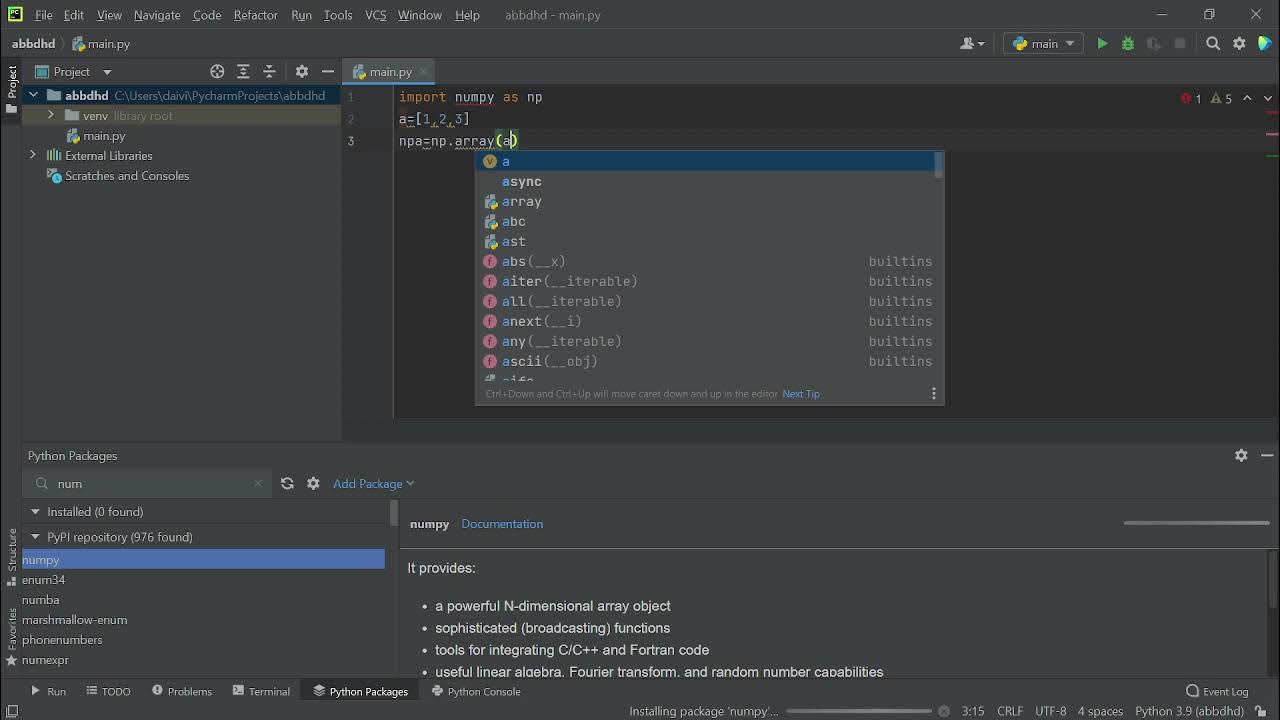The image size is (1280, 720).
Task: Cancel numpy installation progress
Action: click(943, 711)
